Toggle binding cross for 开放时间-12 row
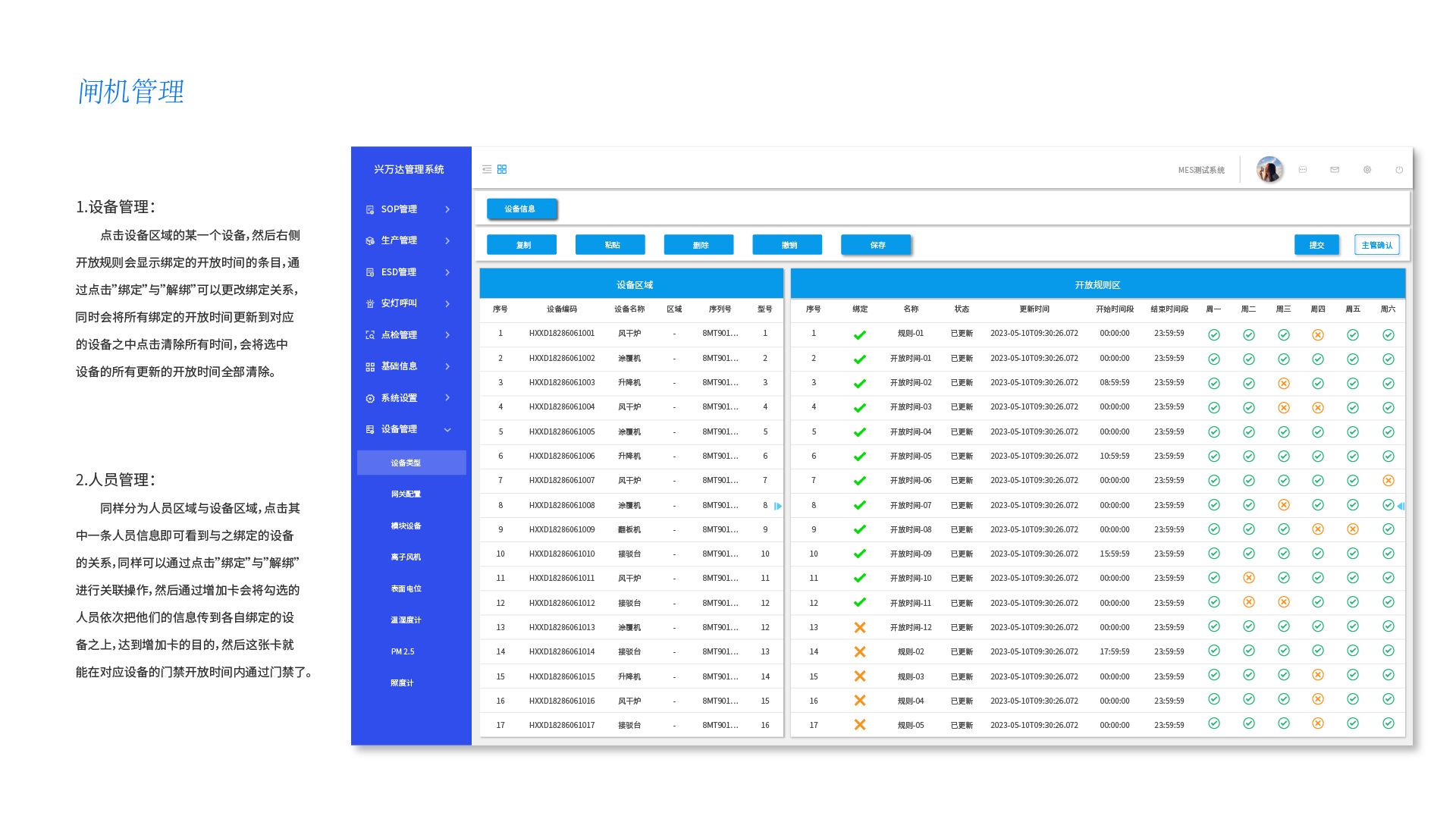The image size is (1456, 819). click(859, 627)
